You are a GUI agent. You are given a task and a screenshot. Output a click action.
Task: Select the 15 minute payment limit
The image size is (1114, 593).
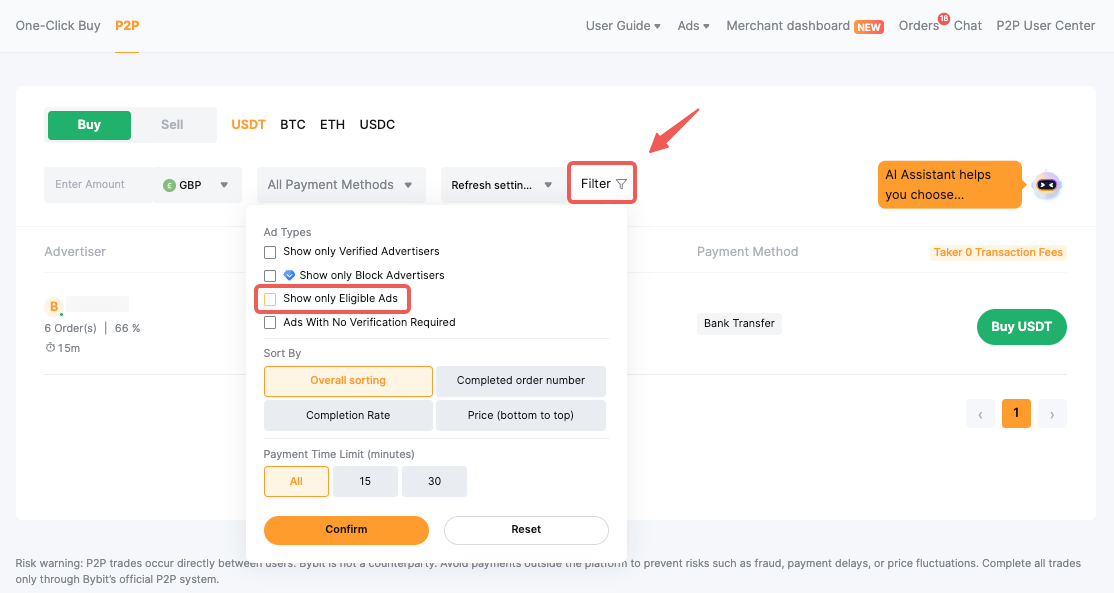click(x=365, y=481)
